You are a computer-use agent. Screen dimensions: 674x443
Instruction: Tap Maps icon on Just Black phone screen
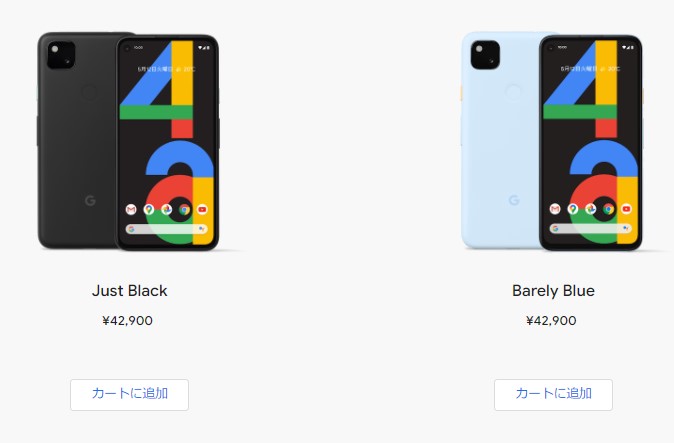click(149, 209)
